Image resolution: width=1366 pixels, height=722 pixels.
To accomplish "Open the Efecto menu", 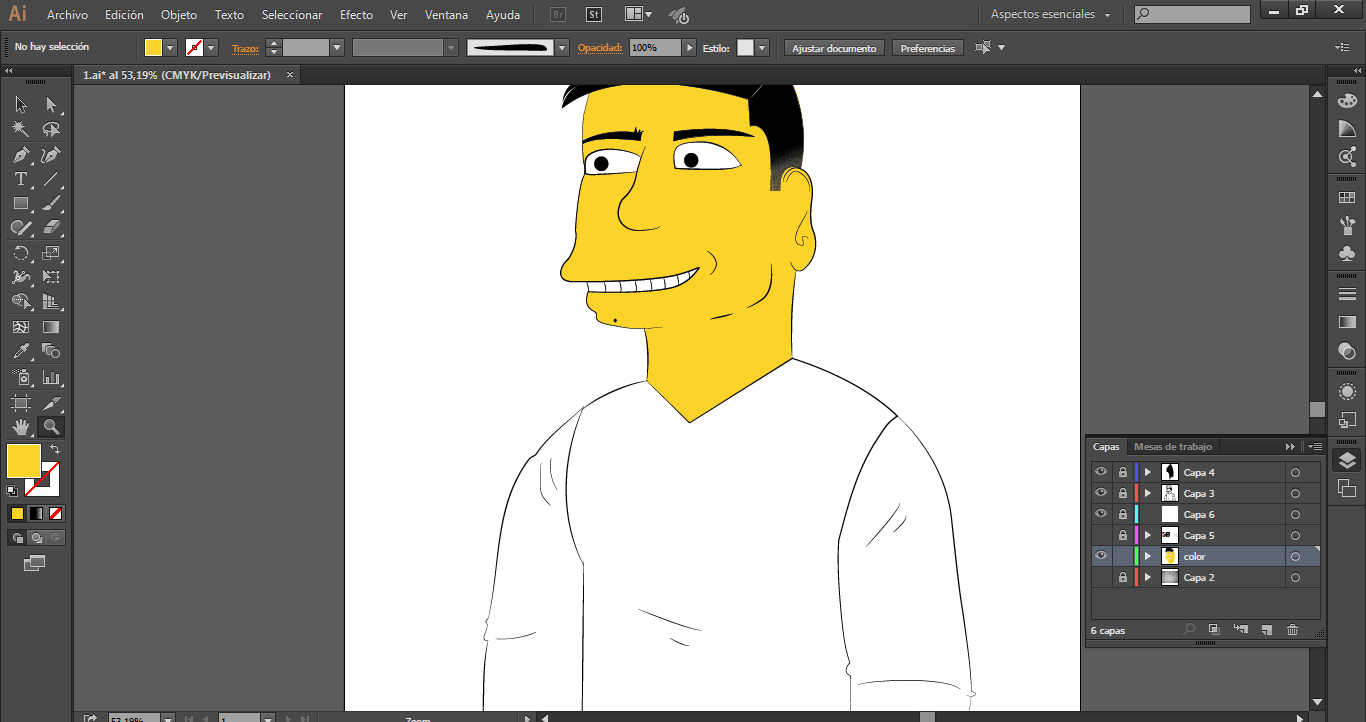I will coord(356,15).
